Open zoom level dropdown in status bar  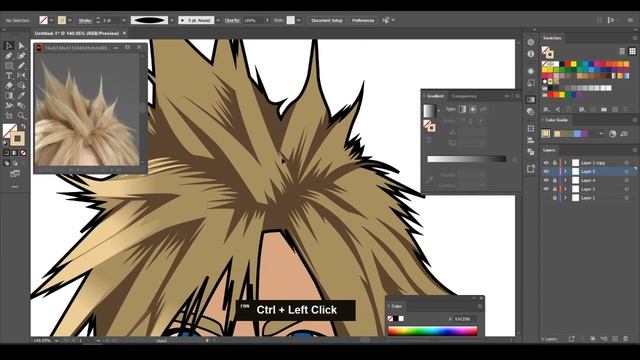click(56, 340)
